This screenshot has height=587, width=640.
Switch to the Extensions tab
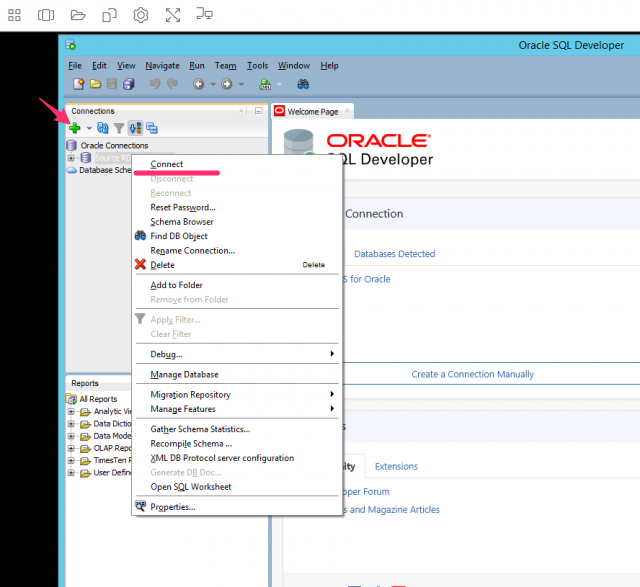tap(396, 466)
